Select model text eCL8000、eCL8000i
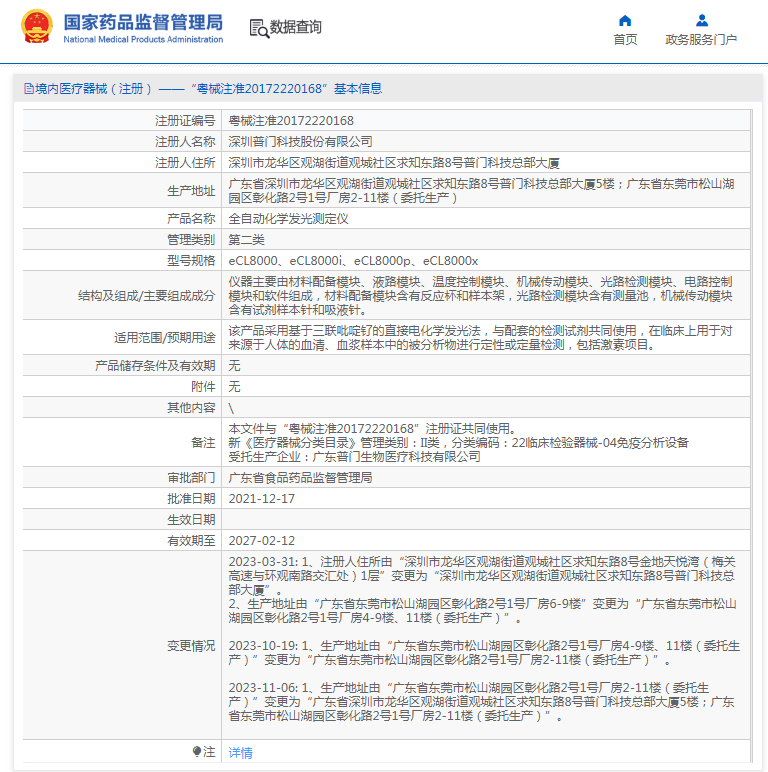Screen dimensions: 768x772 pos(286,261)
